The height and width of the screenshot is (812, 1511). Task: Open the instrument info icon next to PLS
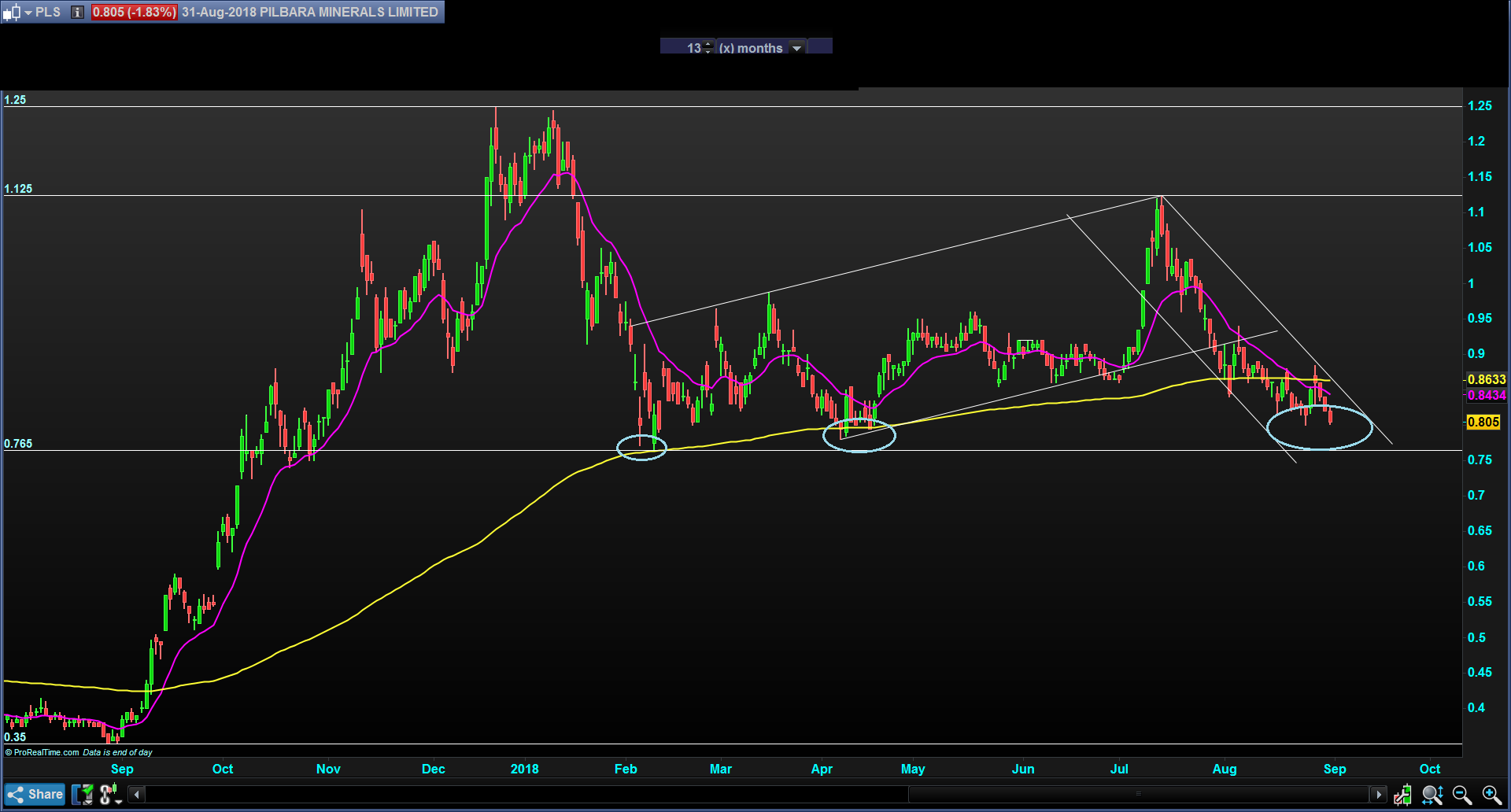pos(77,13)
